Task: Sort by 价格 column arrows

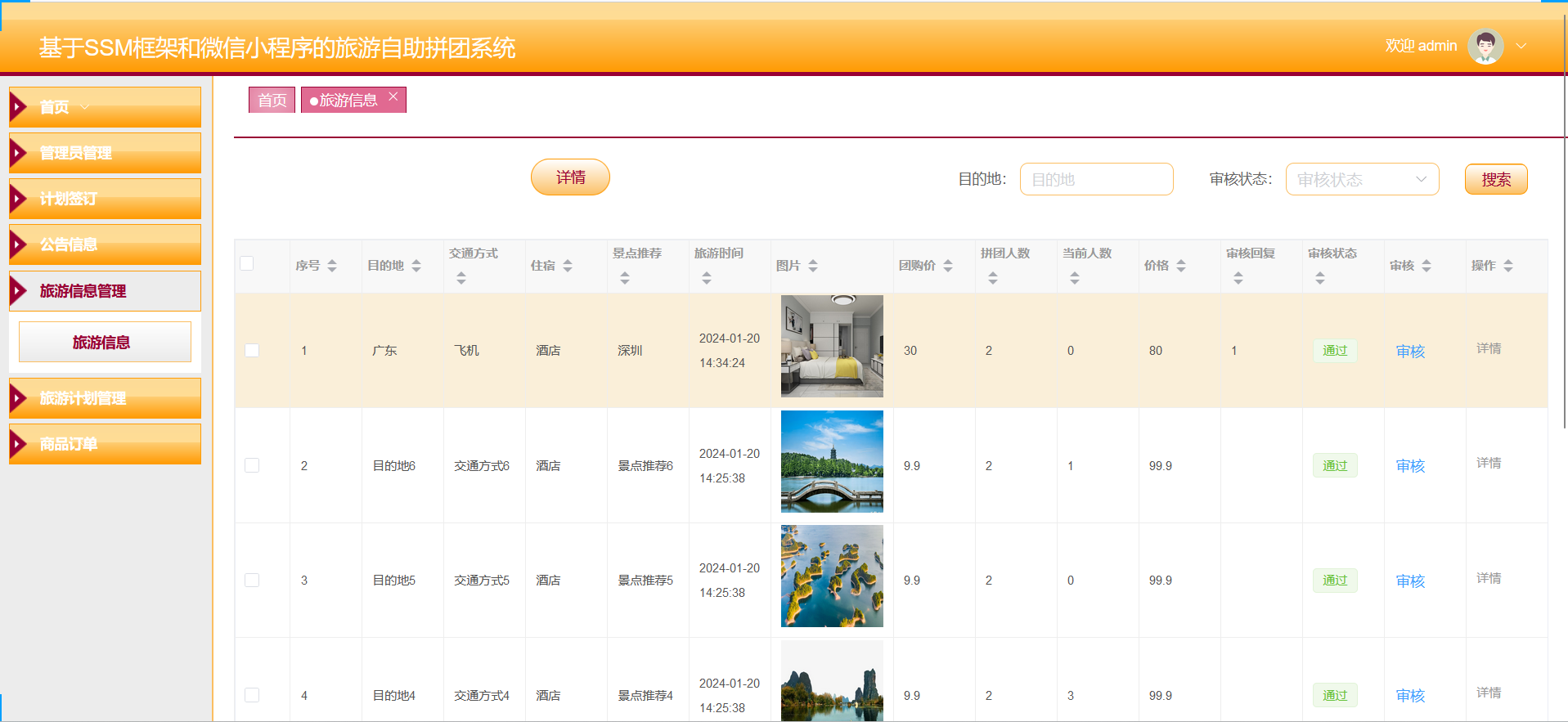Action: [1181, 266]
